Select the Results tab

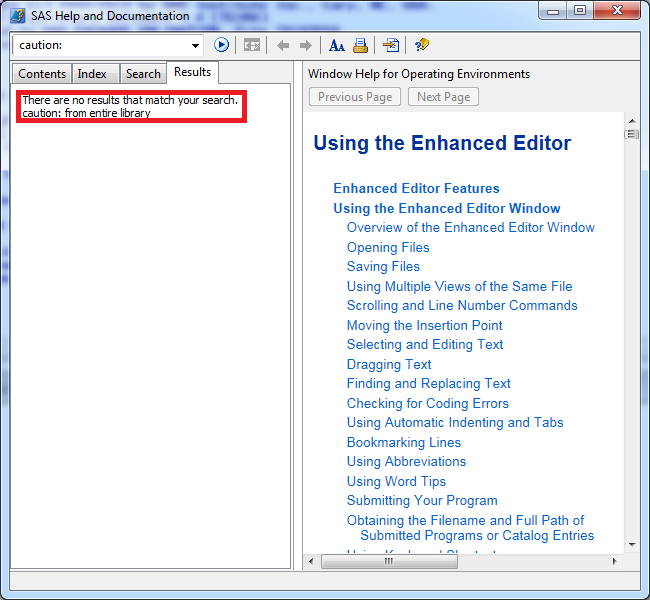click(x=192, y=72)
